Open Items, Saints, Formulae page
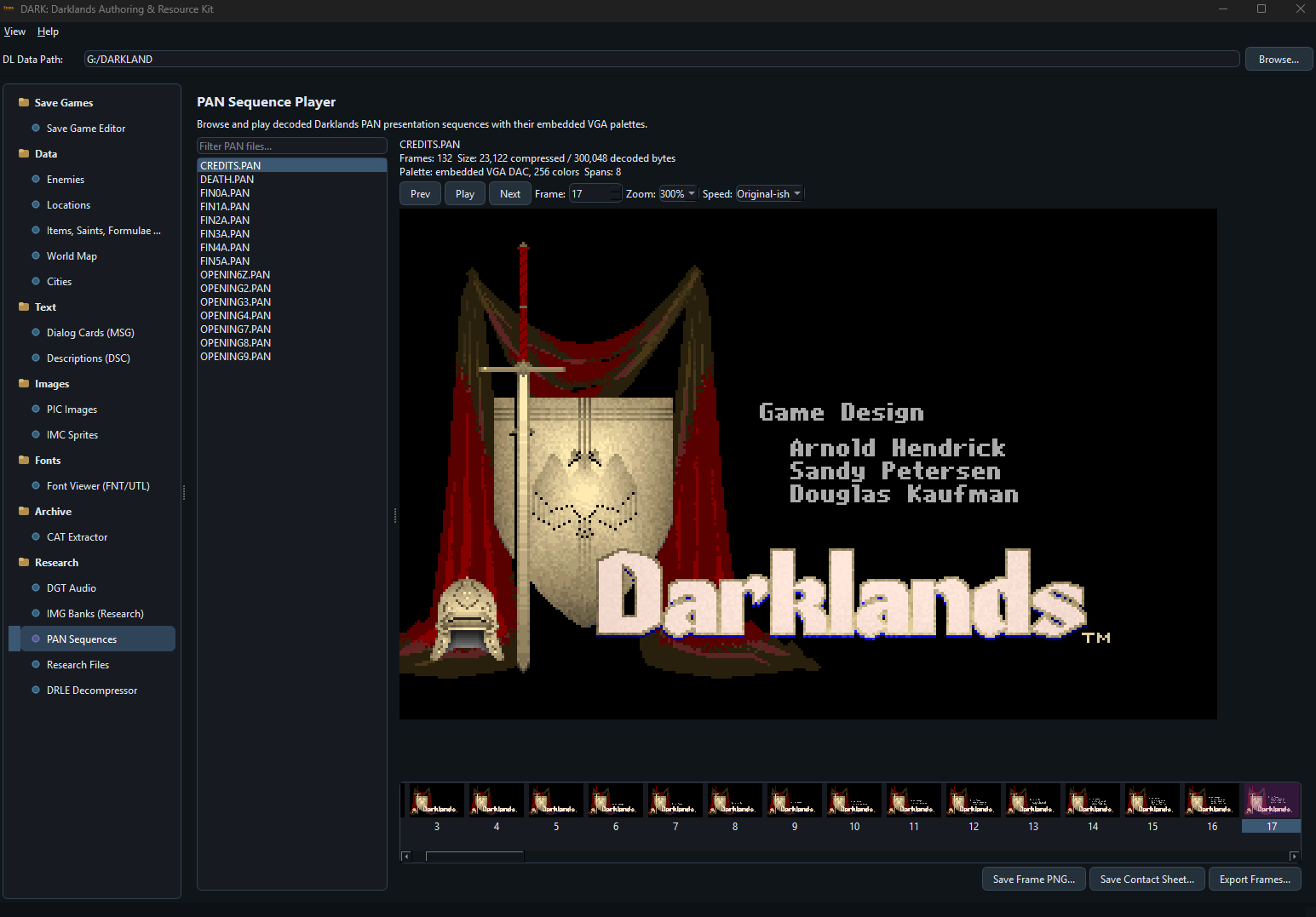 [x=103, y=231]
